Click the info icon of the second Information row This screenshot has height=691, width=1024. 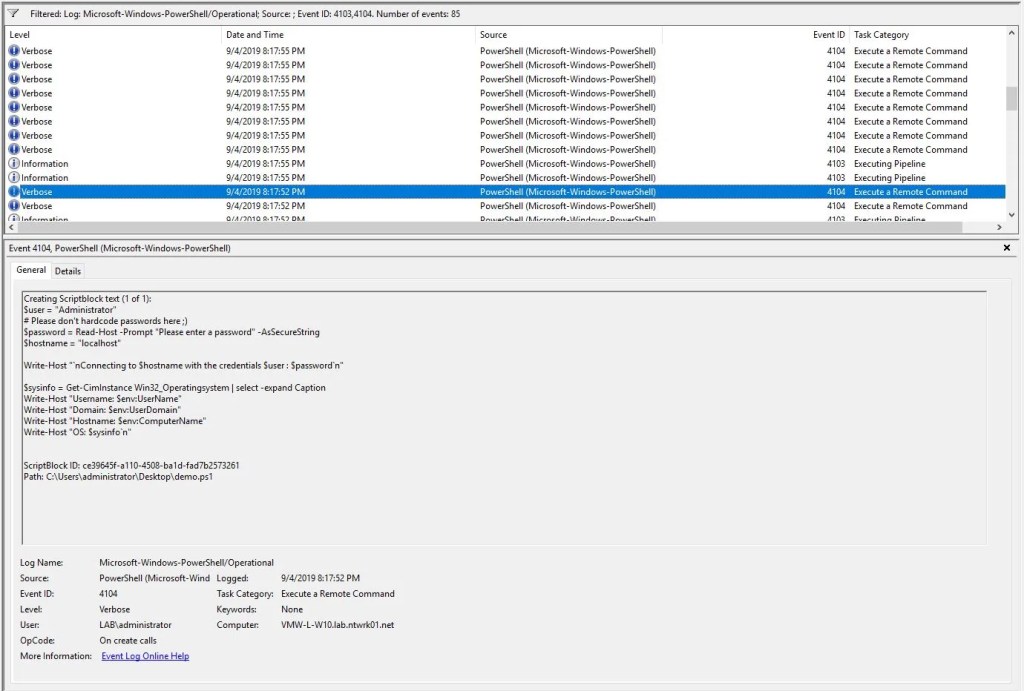14,178
